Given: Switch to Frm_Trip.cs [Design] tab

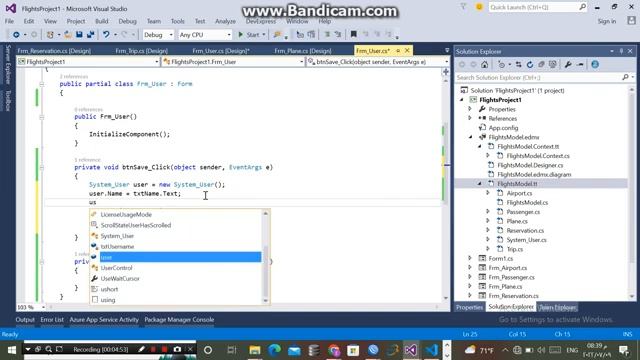Looking at the screenshot, I should point(141,51).
